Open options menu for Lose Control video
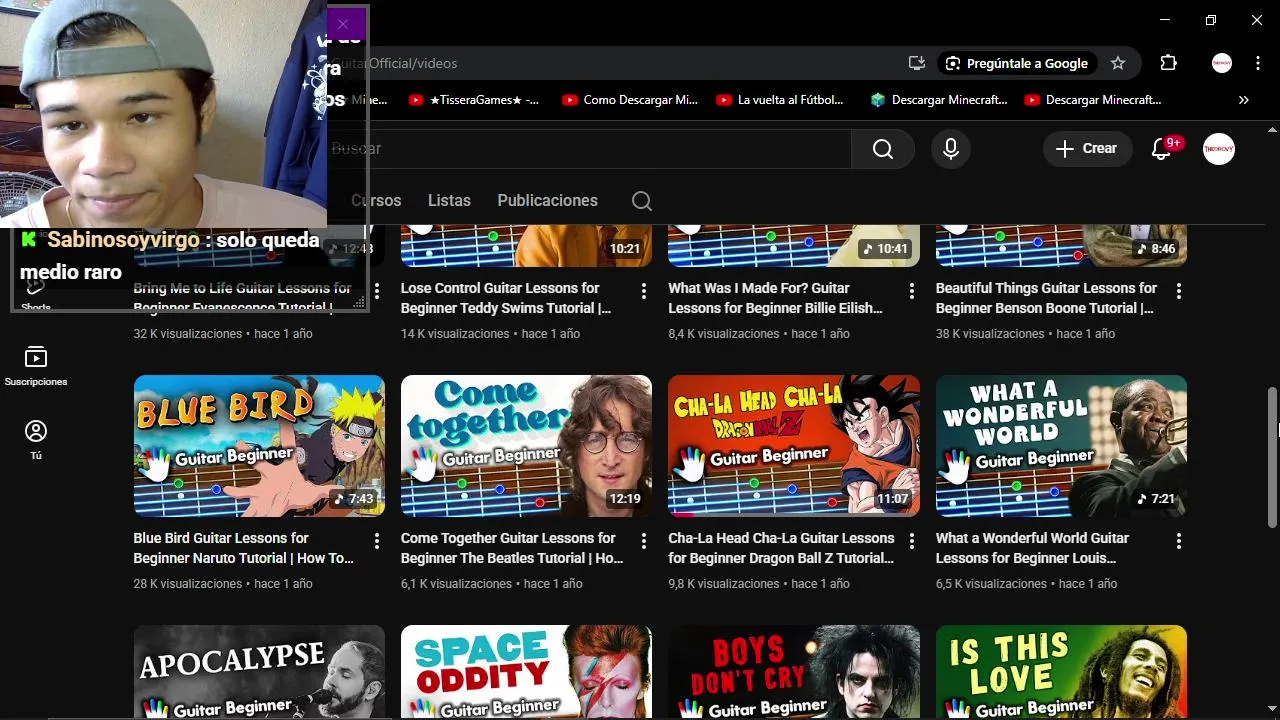Image resolution: width=1280 pixels, height=720 pixels. [x=644, y=291]
